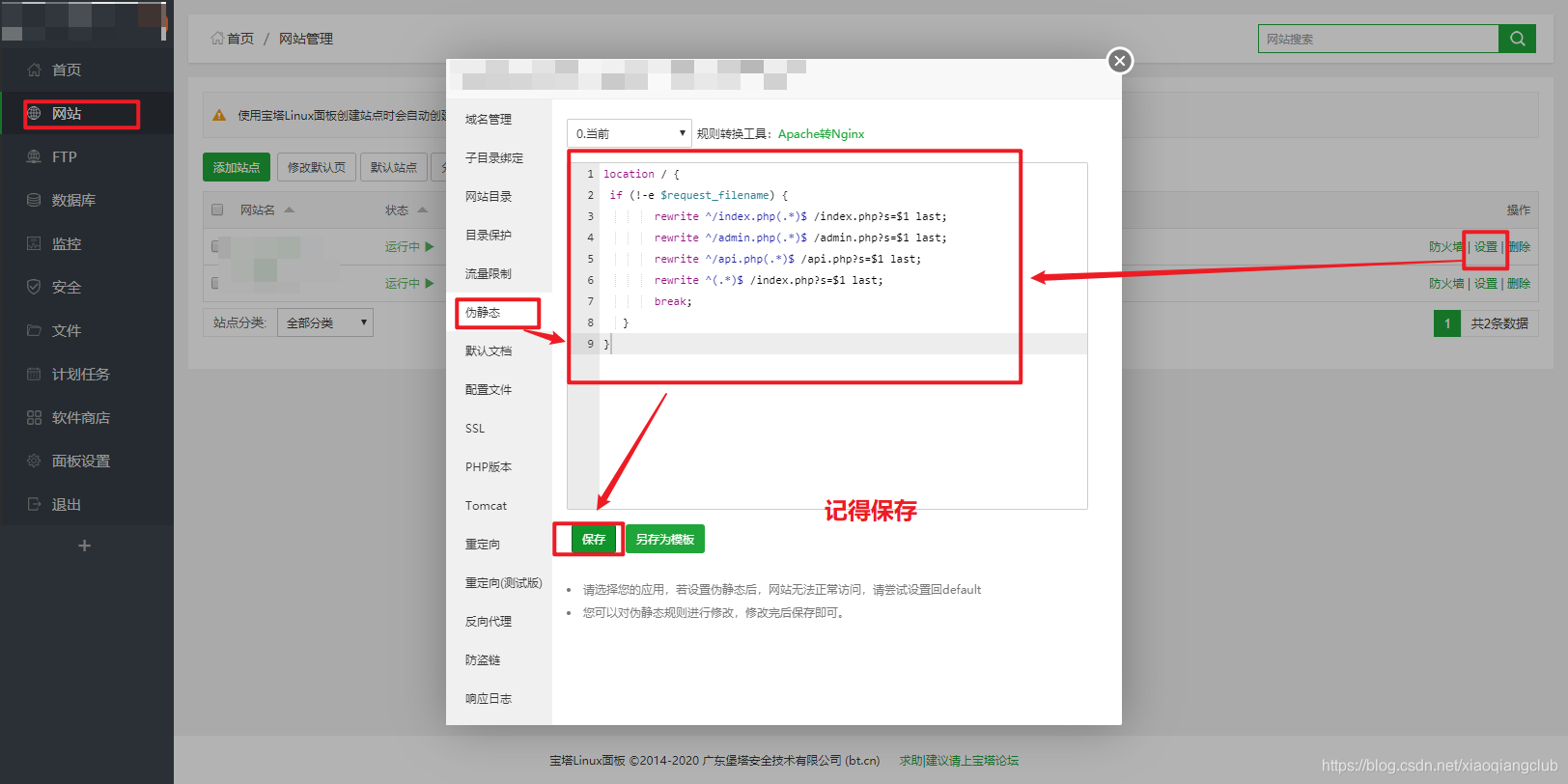Image resolution: width=1568 pixels, height=784 pixels.
Task: Click the globe icon beside 网站
Action: tap(34, 113)
